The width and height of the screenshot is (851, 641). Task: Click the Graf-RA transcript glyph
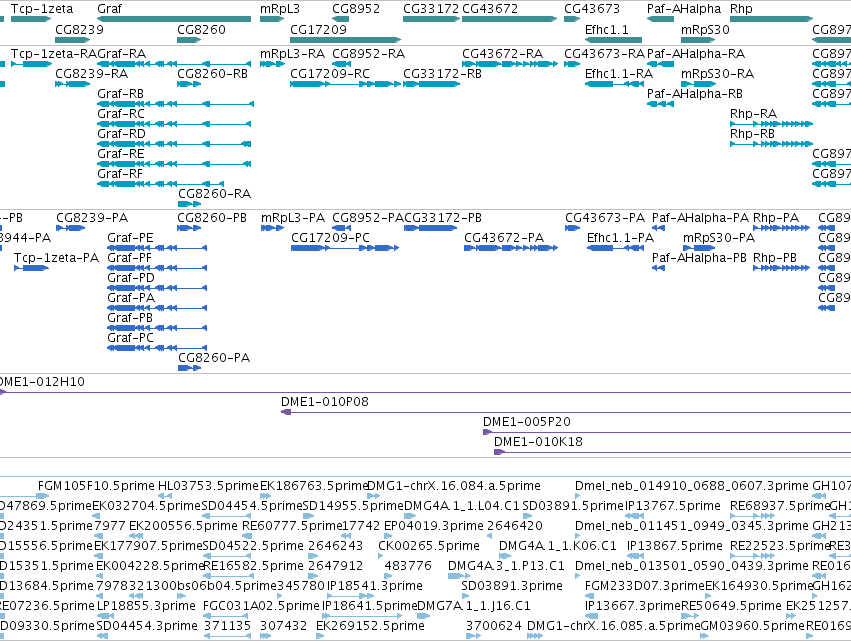(x=174, y=64)
